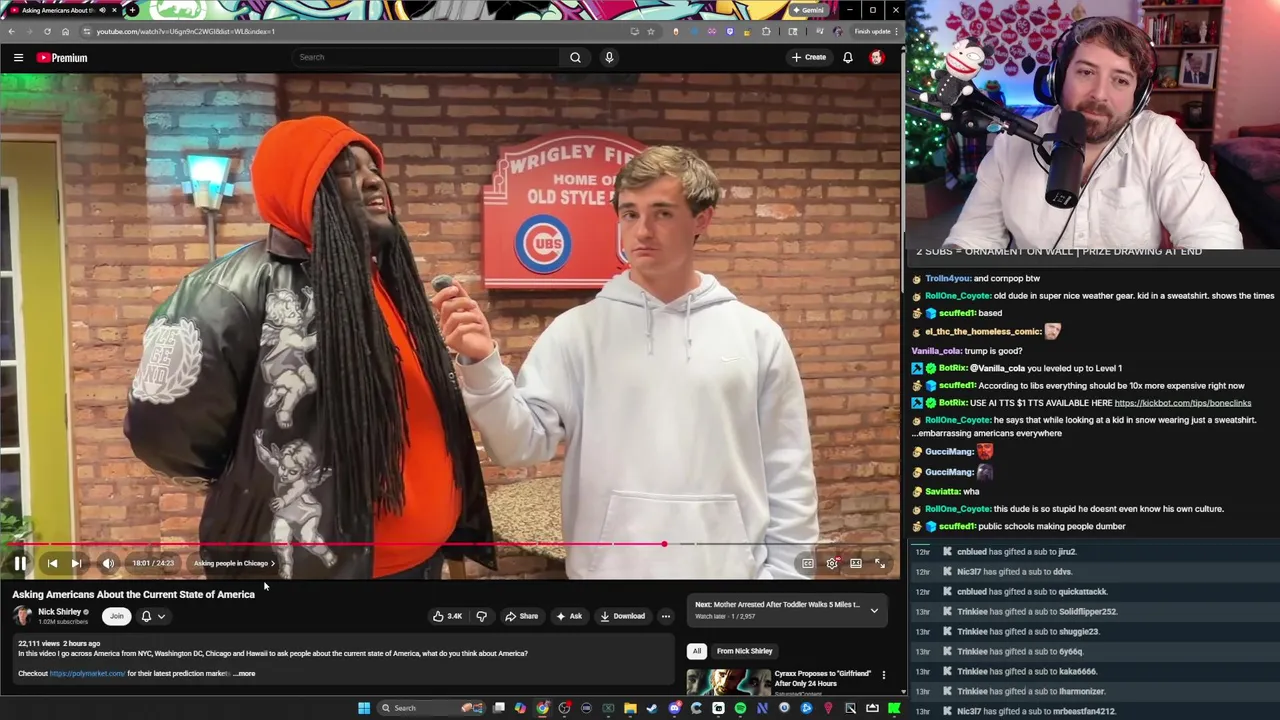Open a new browser tab
The height and width of the screenshot is (720, 1280).
point(132,10)
